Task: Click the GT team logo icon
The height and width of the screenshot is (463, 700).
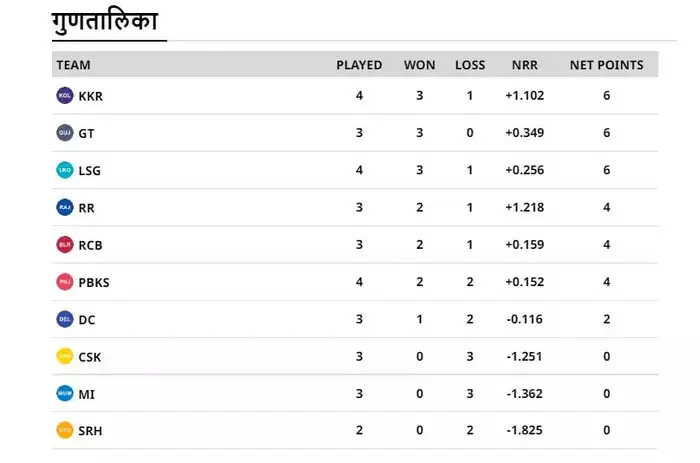Action: [65, 133]
